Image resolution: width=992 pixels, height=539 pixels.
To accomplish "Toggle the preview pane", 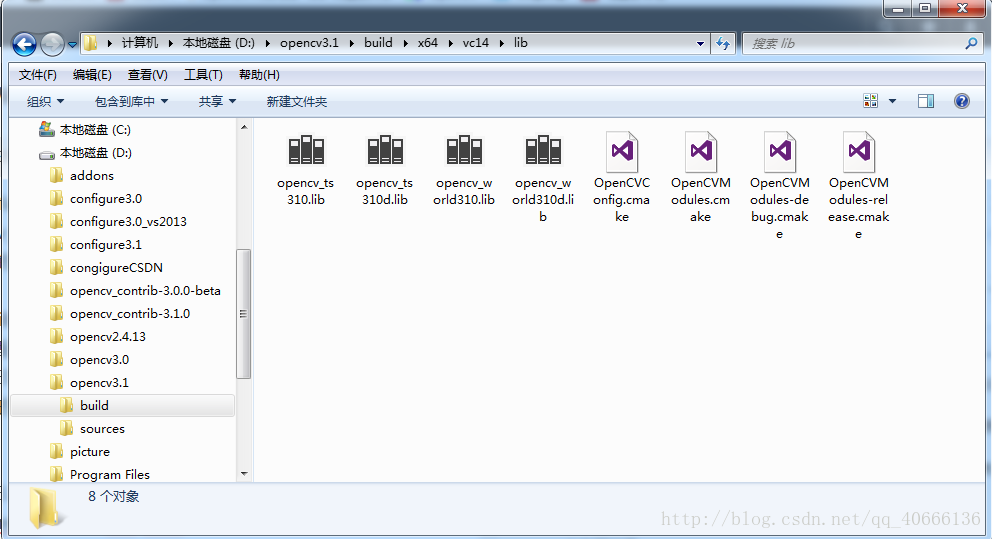I will pos(926,101).
